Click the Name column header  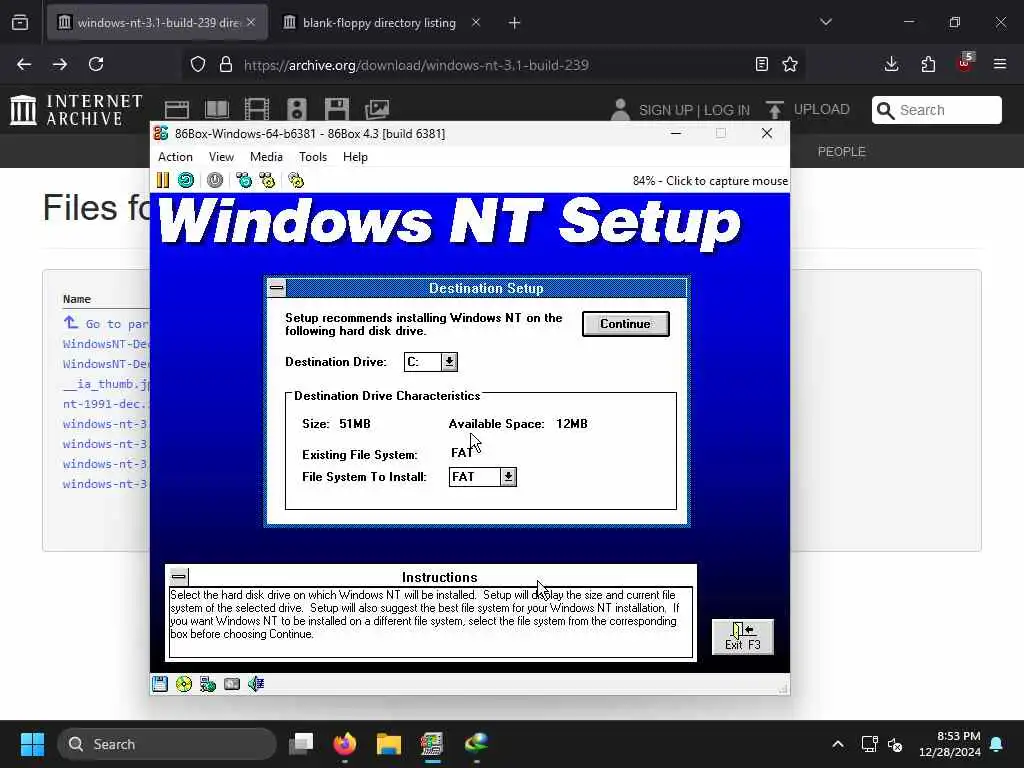pos(76,299)
